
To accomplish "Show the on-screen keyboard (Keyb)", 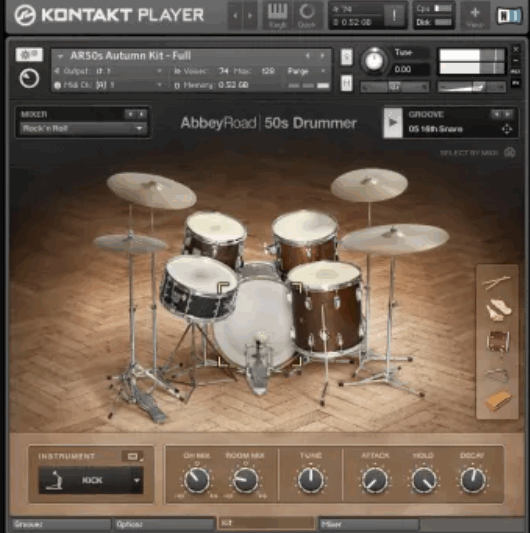I will click(278, 15).
